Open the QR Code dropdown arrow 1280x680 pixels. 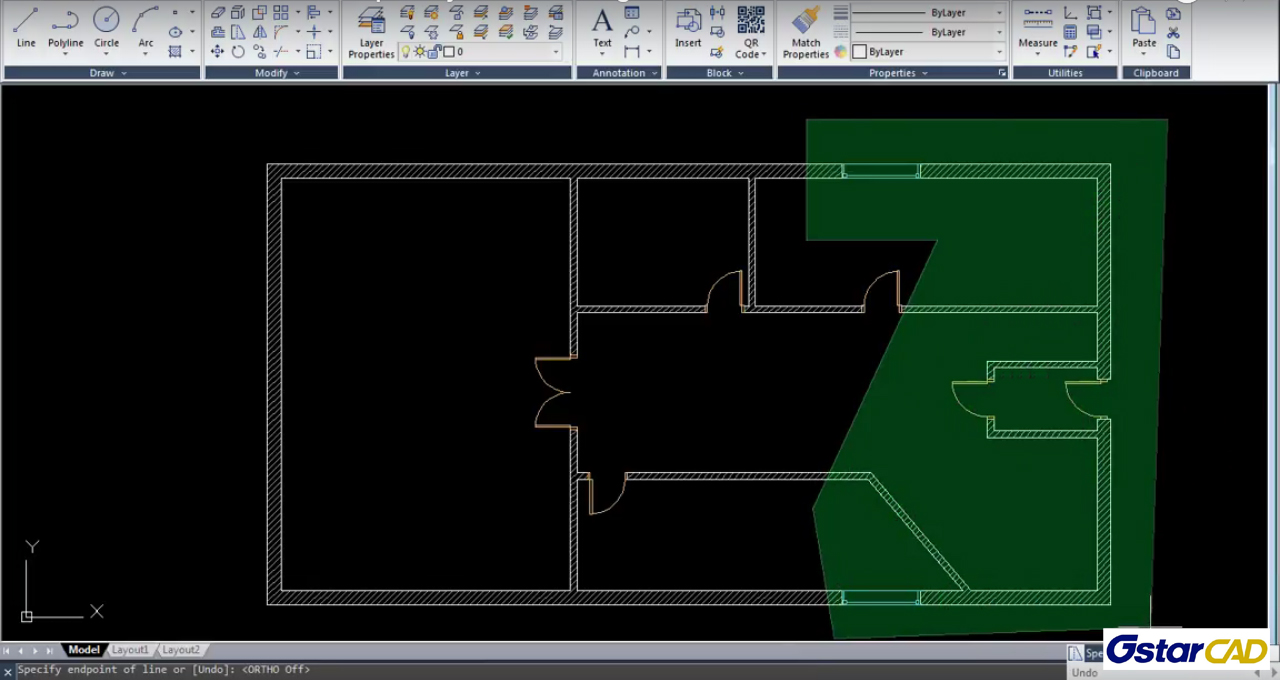[764, 55]
